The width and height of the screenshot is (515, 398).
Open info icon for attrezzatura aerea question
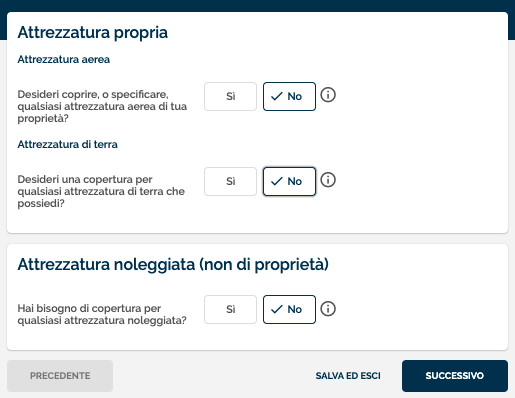328,95
